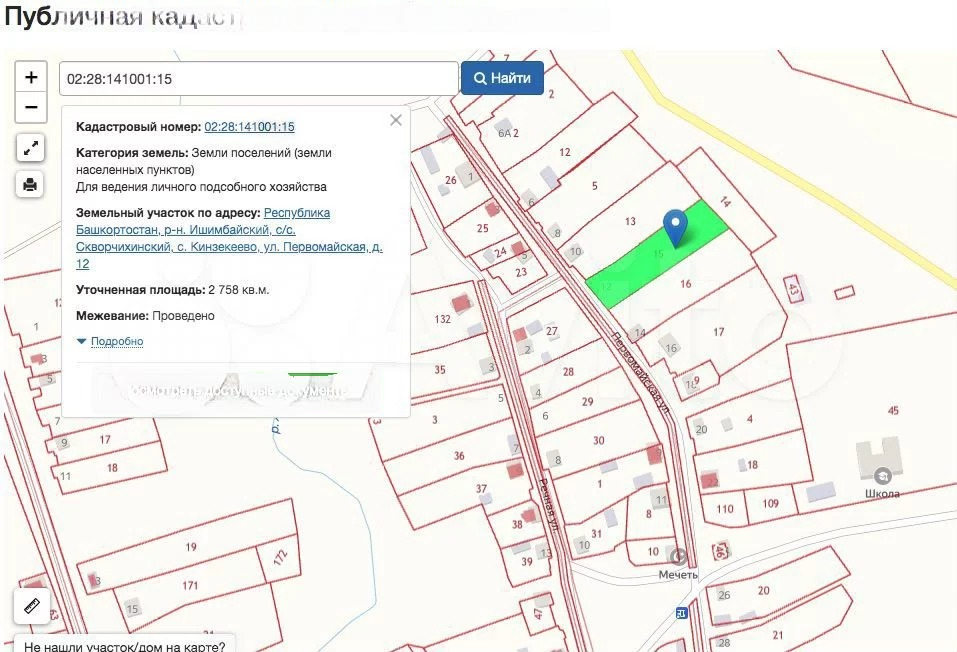Zoom out with the minus button

click(x=31, y=107)
